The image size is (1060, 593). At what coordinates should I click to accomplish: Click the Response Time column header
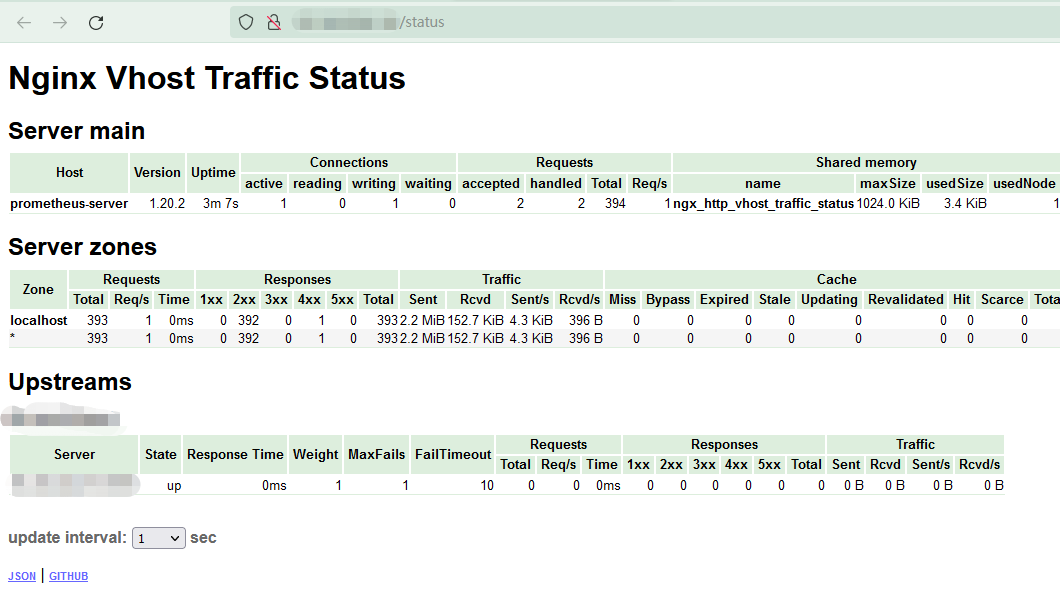point(235,454)
